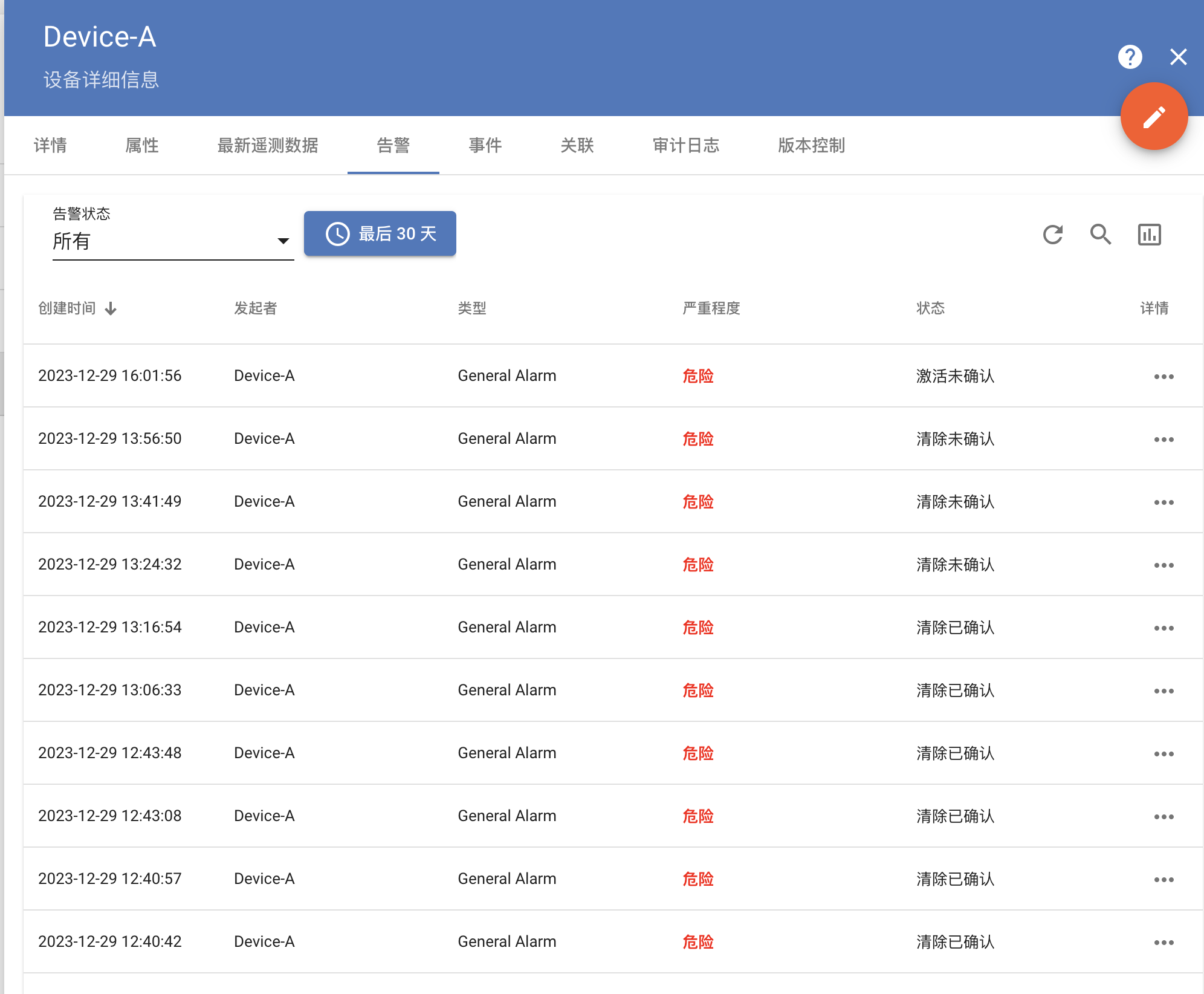Click the dropdown arrow beside 所有
This screenshot has width=1204, height=994.
pyautogui.click(x=283, y=241)
